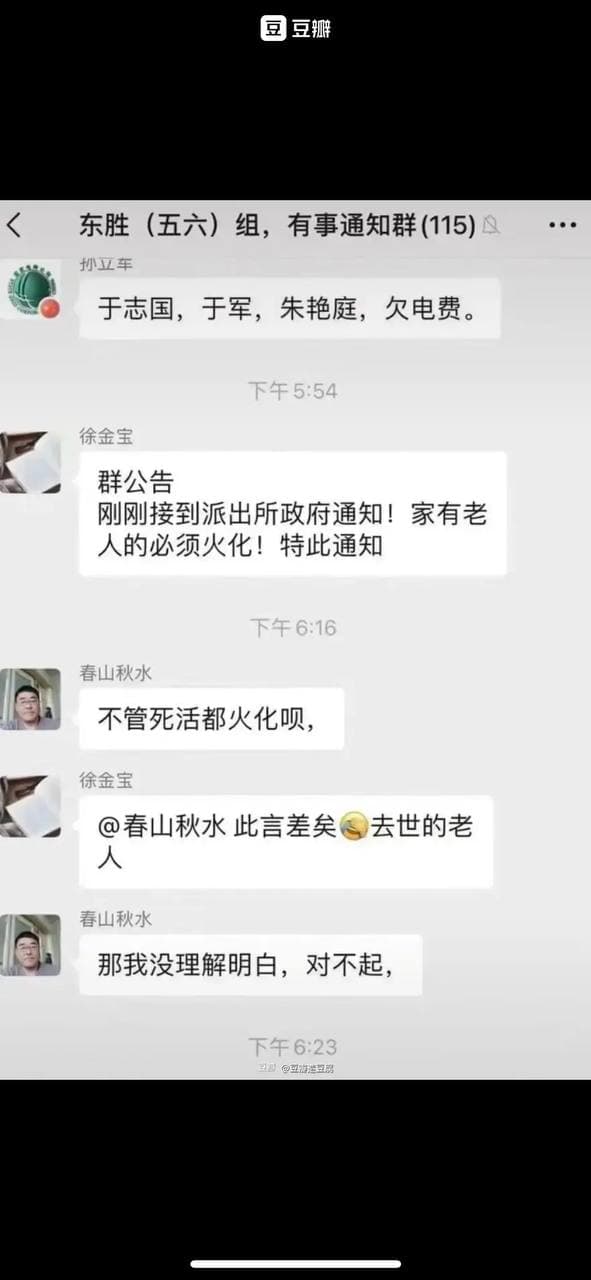Tap sender name 春山秋水 above 不管死活都火化呗

tap(116, 674)
